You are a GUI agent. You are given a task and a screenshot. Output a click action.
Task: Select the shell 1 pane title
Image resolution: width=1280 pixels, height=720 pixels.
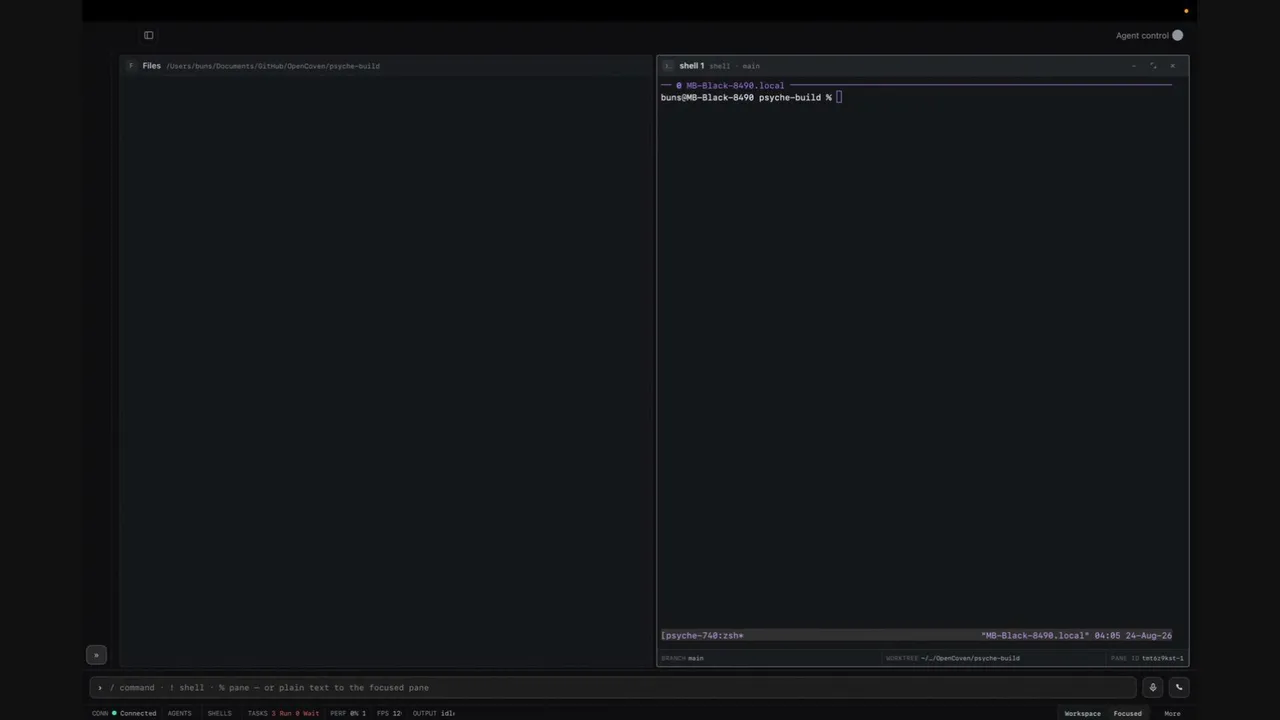tap(691, 66)
